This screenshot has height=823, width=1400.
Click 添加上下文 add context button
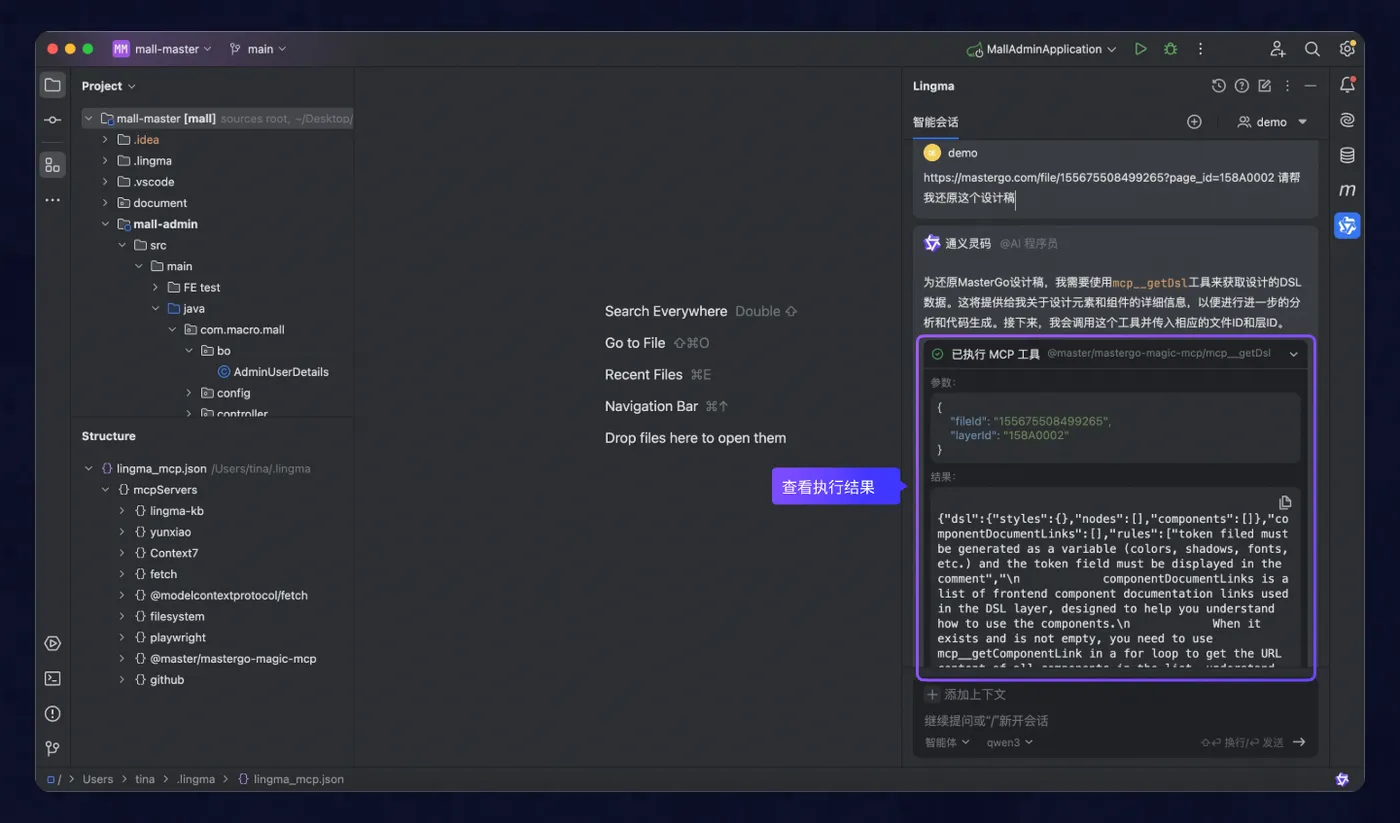pyautogui.click(x=966, y=694)
